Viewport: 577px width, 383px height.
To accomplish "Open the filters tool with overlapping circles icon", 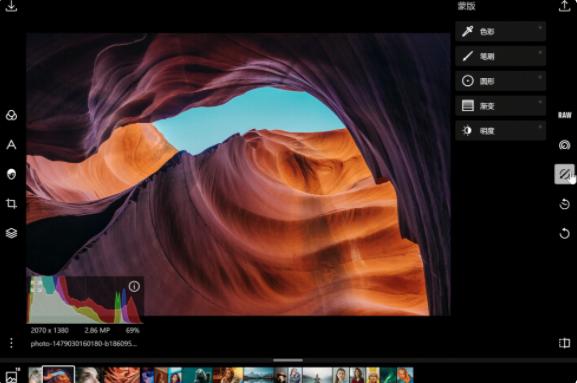I will coord(11,115).
